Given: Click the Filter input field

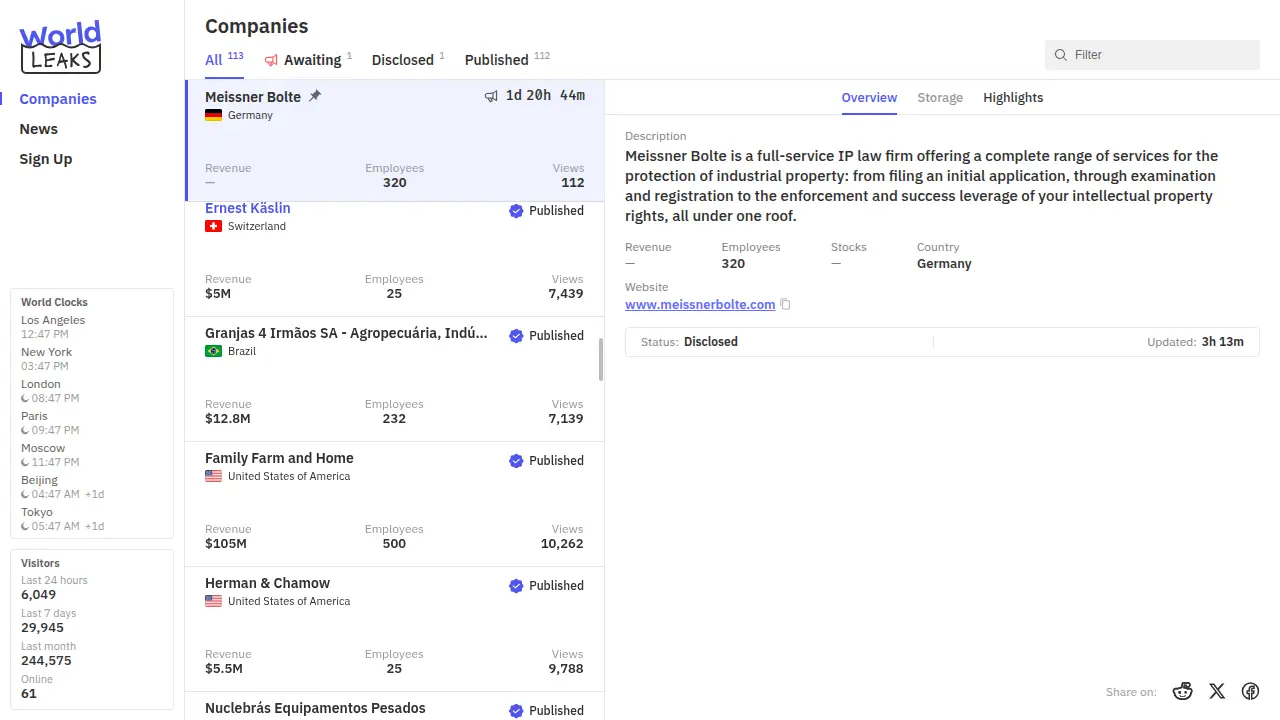Looking at the screenshot, I should (1160, 55).
